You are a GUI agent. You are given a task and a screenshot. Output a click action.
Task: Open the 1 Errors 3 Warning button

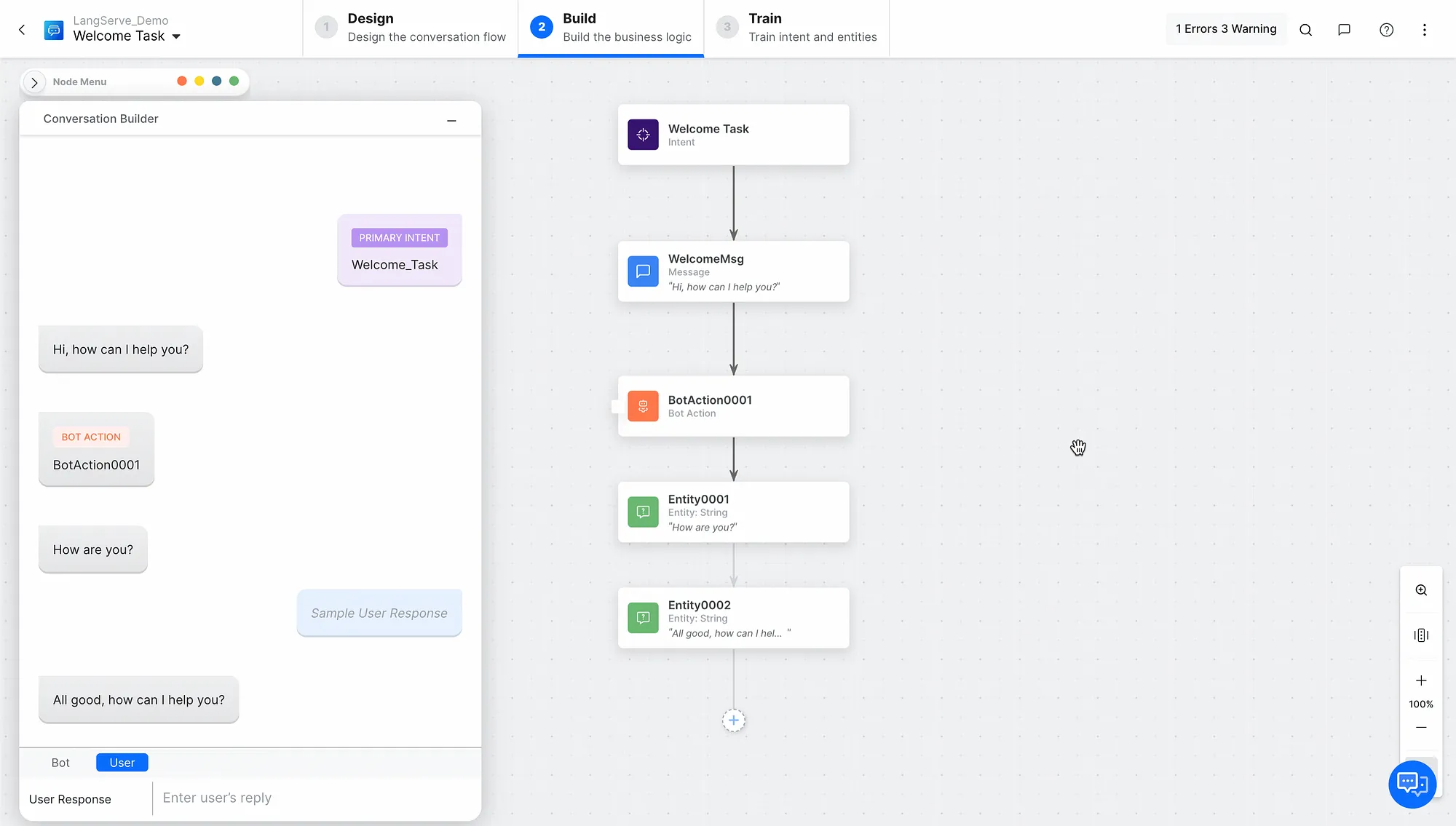pos(1226,29)
